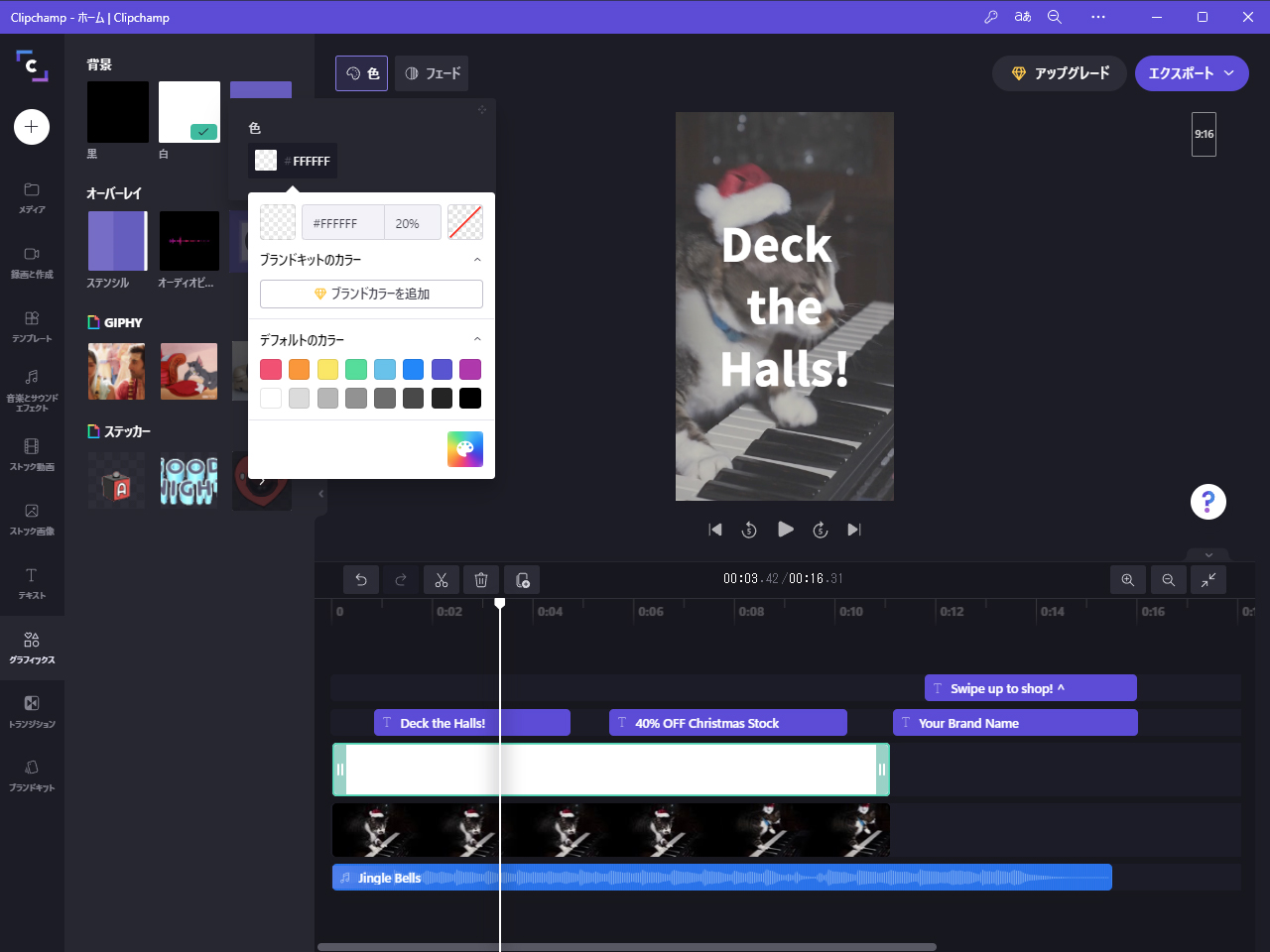This screenshot has width=1270, height=952.
Task: Click the duplicate clip icon
Action: click(522, 580)
